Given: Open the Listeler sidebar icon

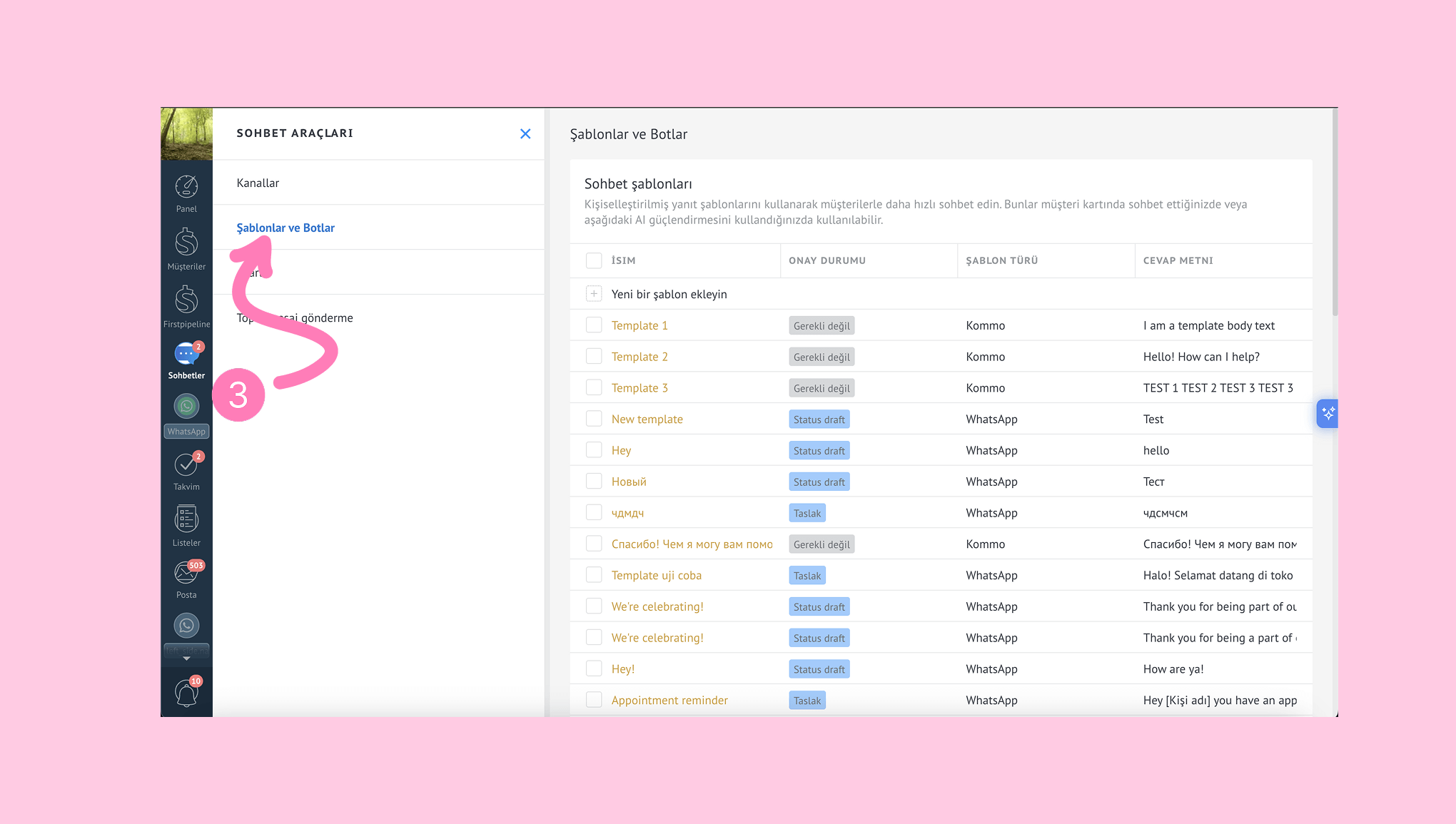Looking at the screenshot, I should pyautogui.click(x=186, y=519).
